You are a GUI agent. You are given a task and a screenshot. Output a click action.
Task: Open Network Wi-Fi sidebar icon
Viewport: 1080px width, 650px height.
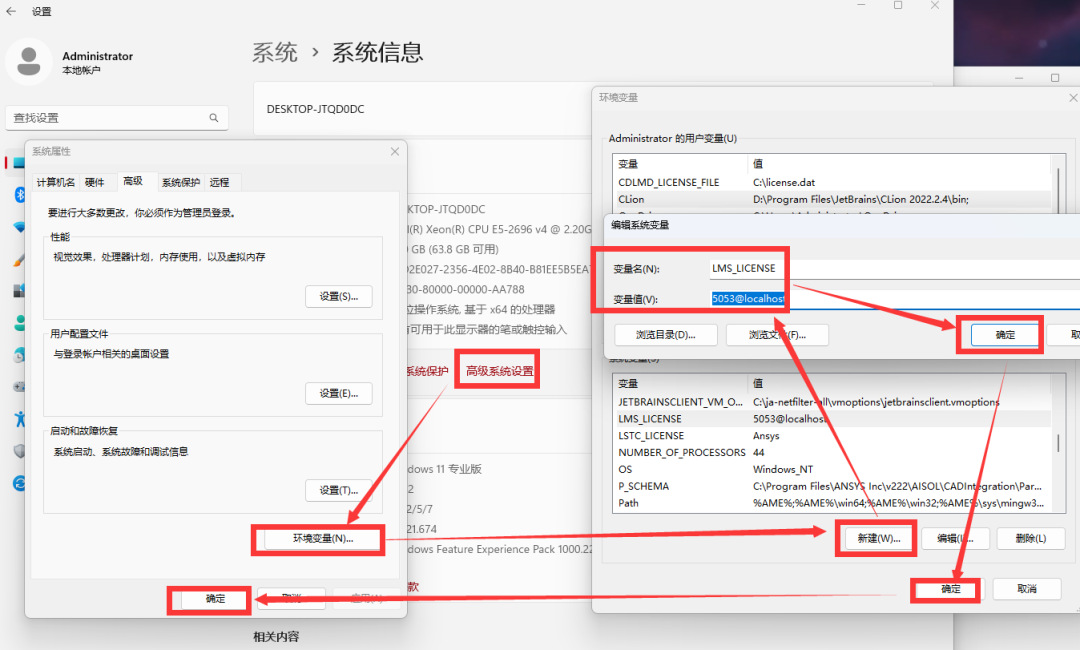pyautogui.click(x=19, y=227)
